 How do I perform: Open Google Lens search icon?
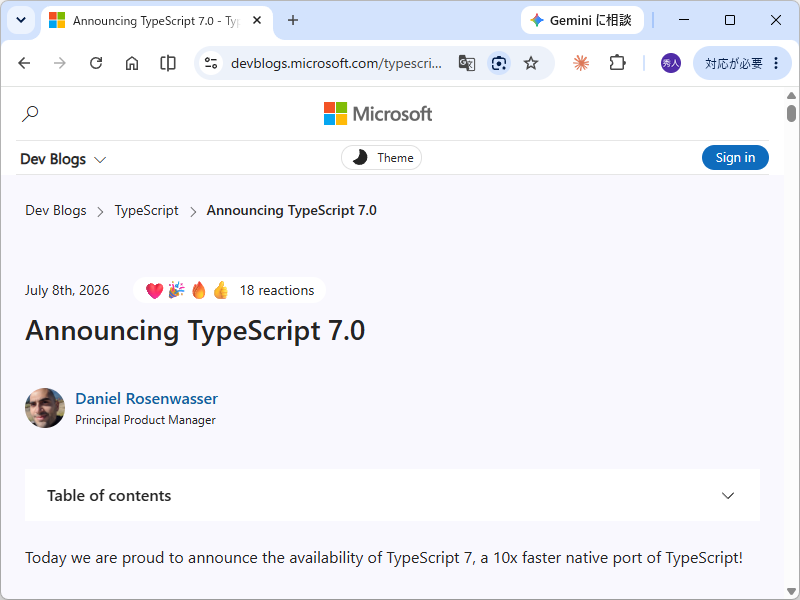pyautogui.click(x=499, y=63)
